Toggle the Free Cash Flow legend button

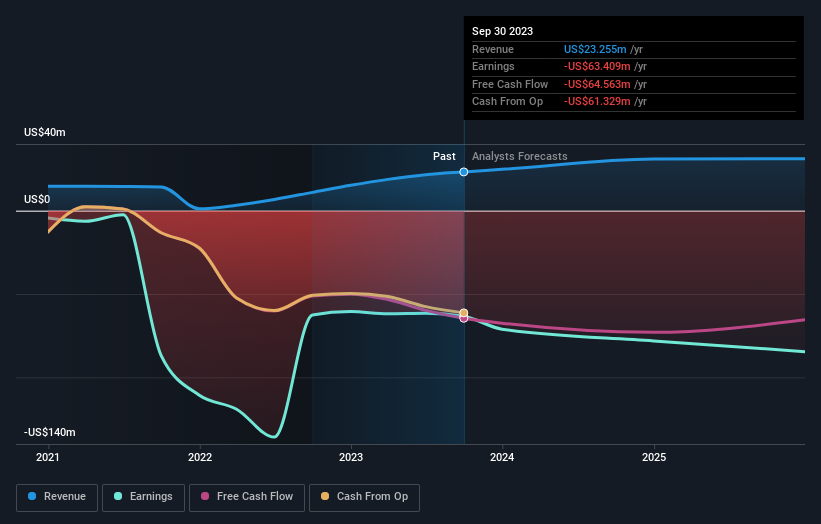click(247, 497)
